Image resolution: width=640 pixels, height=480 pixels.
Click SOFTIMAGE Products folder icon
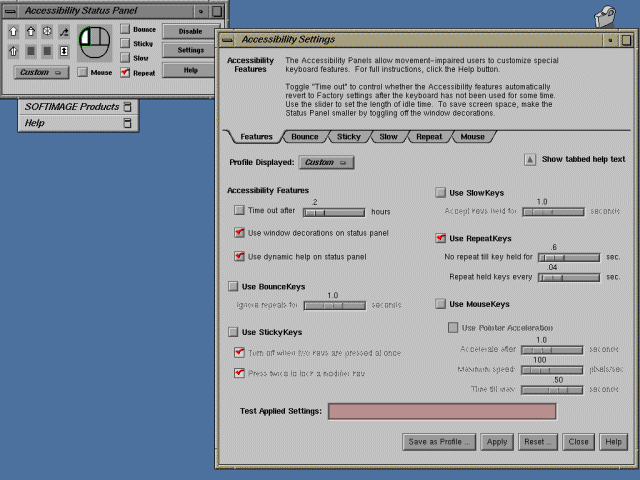click(127, 106)
